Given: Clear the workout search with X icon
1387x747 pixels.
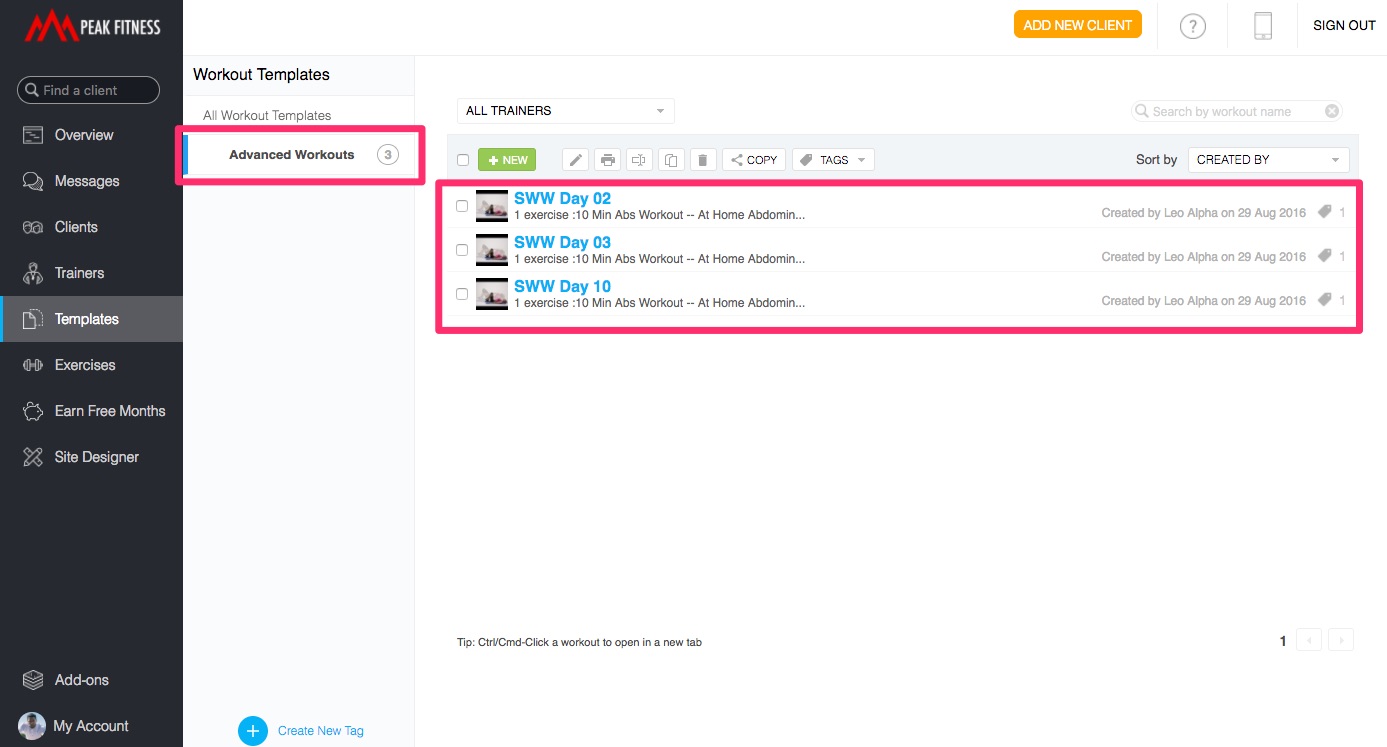Looking at the screenshot, I should 1331,111.
